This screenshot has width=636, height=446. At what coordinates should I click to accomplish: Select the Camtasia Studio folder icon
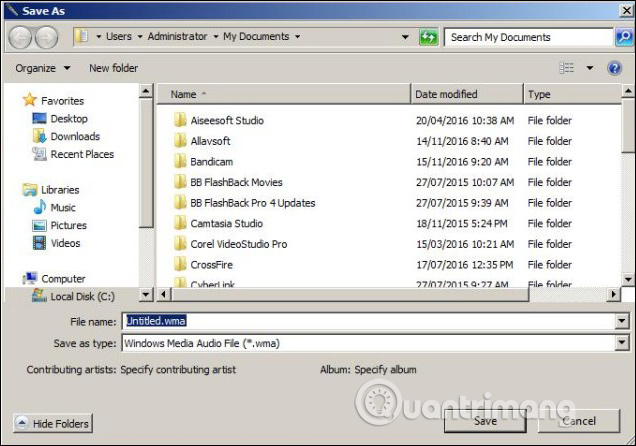(x=180, y=223)
